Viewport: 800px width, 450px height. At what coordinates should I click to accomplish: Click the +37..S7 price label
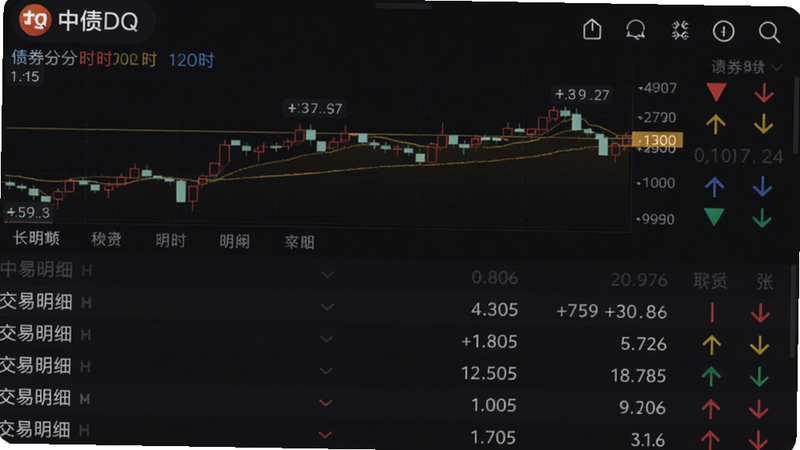point(315,108)
